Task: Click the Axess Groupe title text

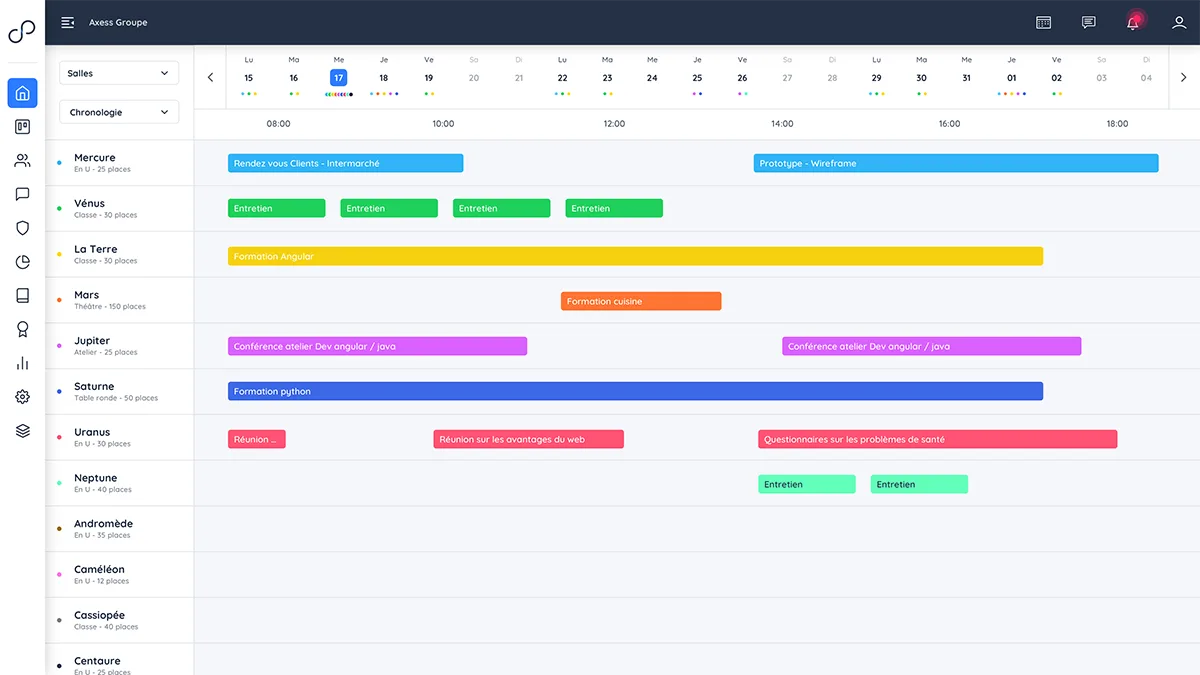Action: pos(118,22)
